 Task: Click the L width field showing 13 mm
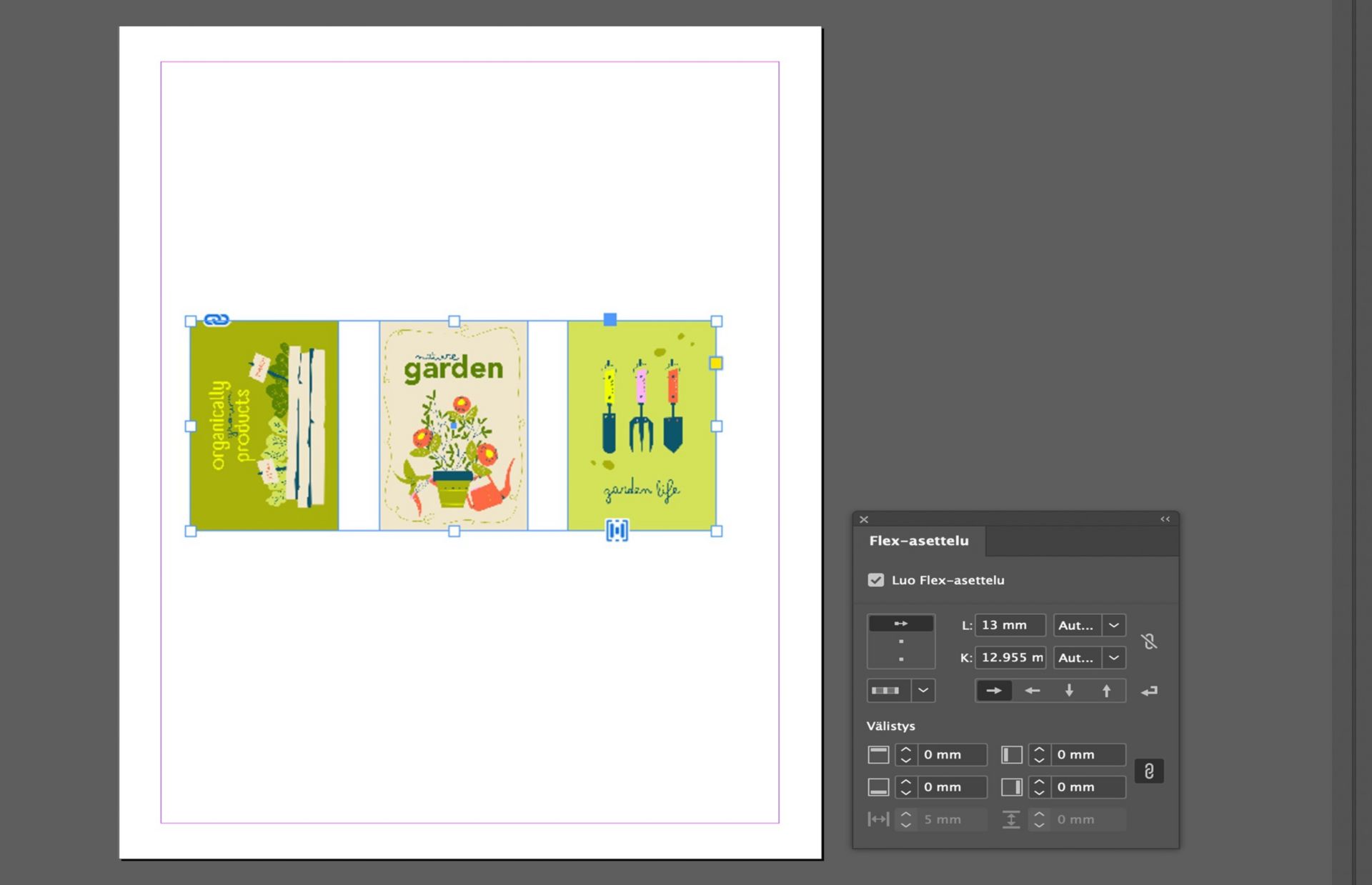[1010, 625]
